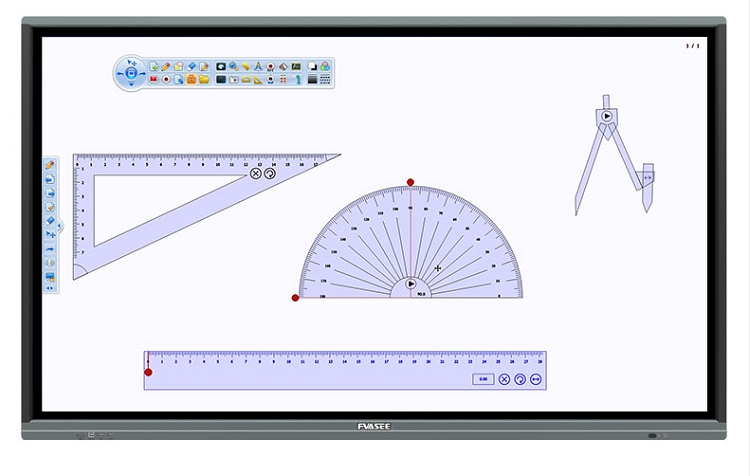Choose the protractor icon in the toolbar
Image resolution: width=750 pixels, height=476 pixels.
coord(245,80)
